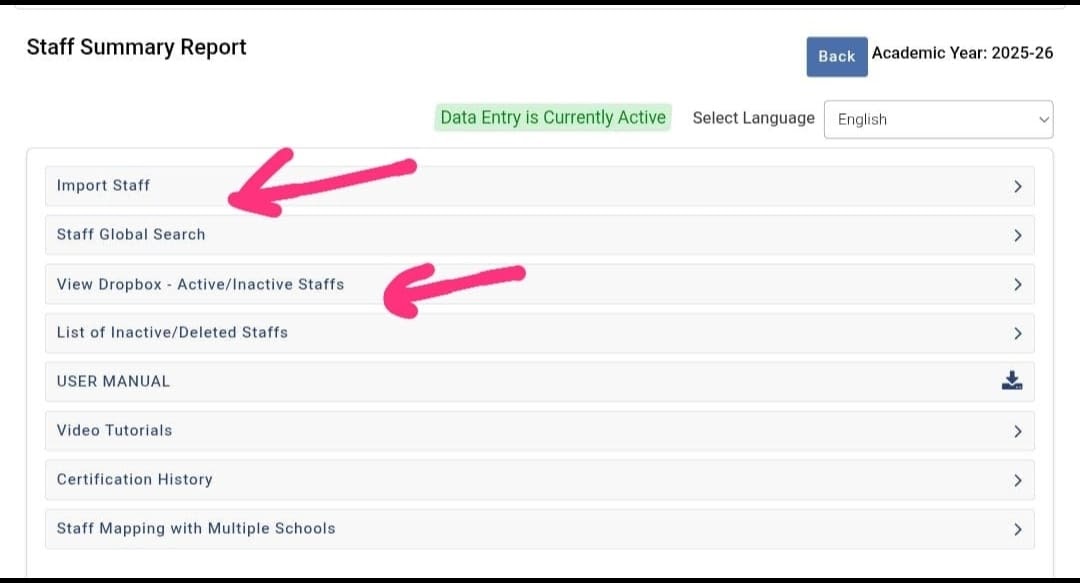The image size is (1080, 583).
Task: Click chevron next to Video Tutorials
Action: 1017,431
